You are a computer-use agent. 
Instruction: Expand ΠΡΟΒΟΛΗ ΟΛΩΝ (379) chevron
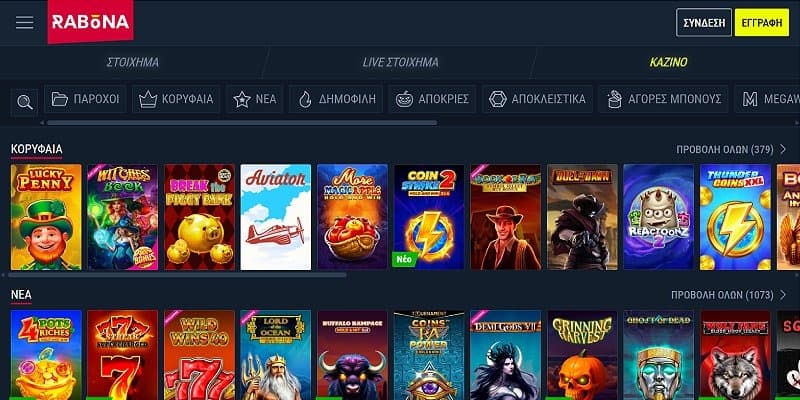783,149
